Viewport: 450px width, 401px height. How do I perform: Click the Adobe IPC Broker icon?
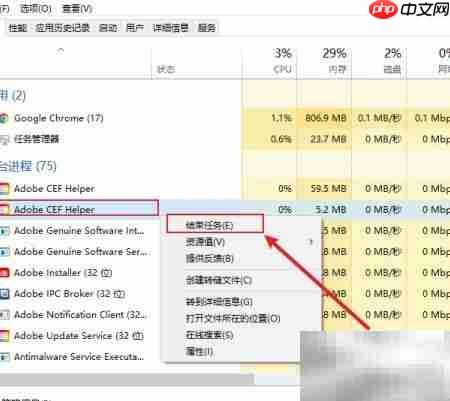[x=4, y=294]
